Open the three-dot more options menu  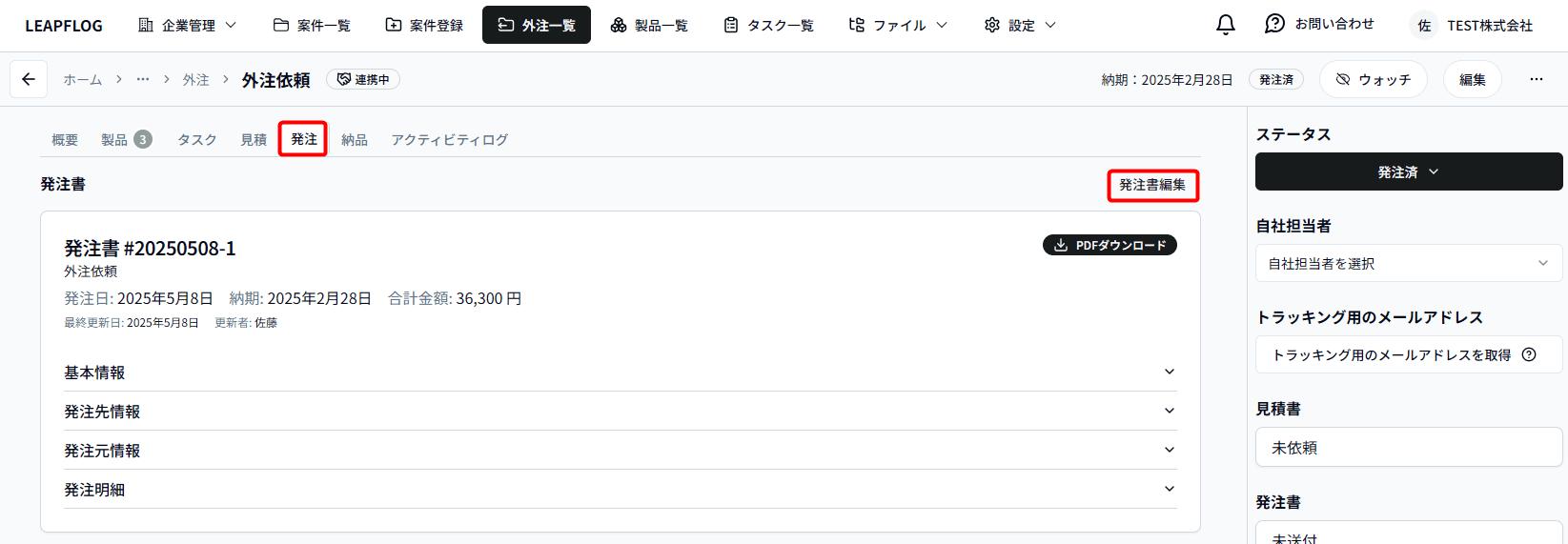(1537, 79)
